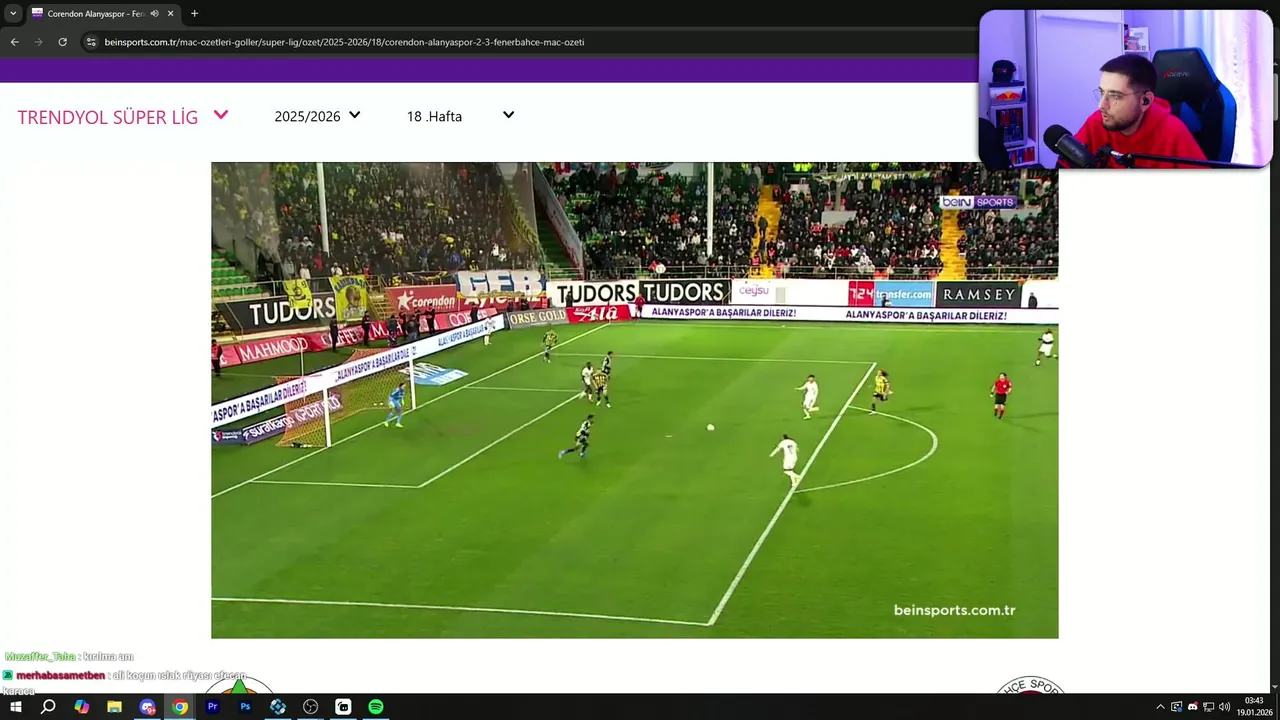The height and width of the screenshot is (720, 1280).
Task: Show hidden system tray icons
Action: [x=1160, y=707]
